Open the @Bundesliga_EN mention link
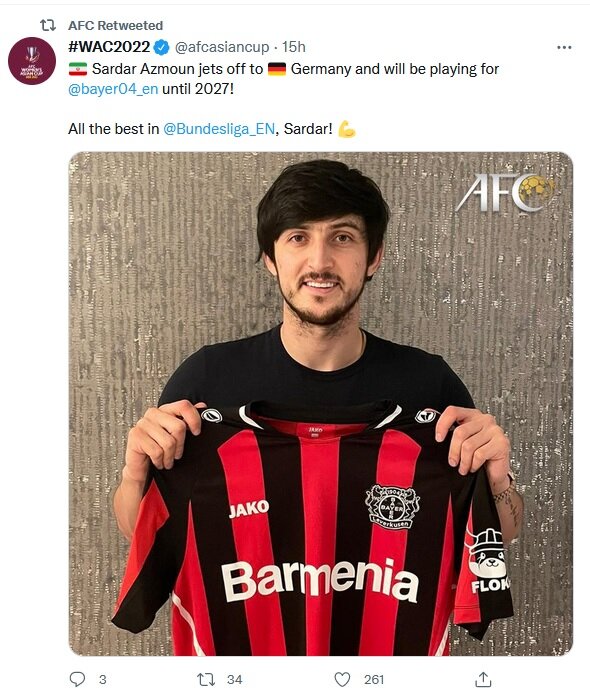This screenshot has height=698, width=590. [x=219, y=129]
